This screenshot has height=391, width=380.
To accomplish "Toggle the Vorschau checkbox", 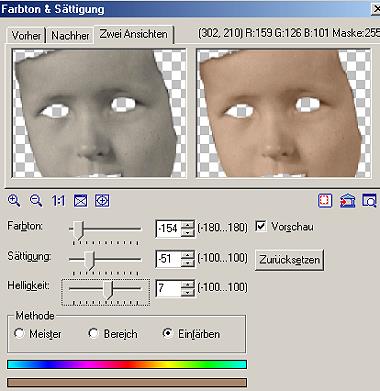I will coord(261,226).
